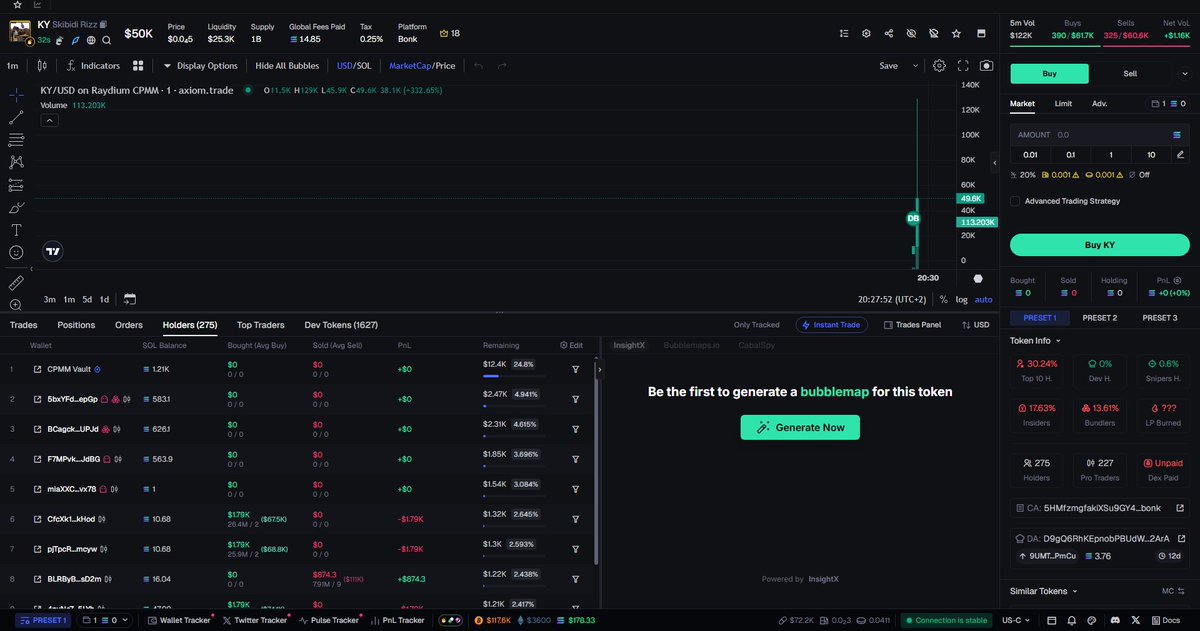Image resolution: width=1200 pixels, height=631 pixels.
Task: Enable Advanced Trading Strategy checkbox
Action: tap(1015, 201)
